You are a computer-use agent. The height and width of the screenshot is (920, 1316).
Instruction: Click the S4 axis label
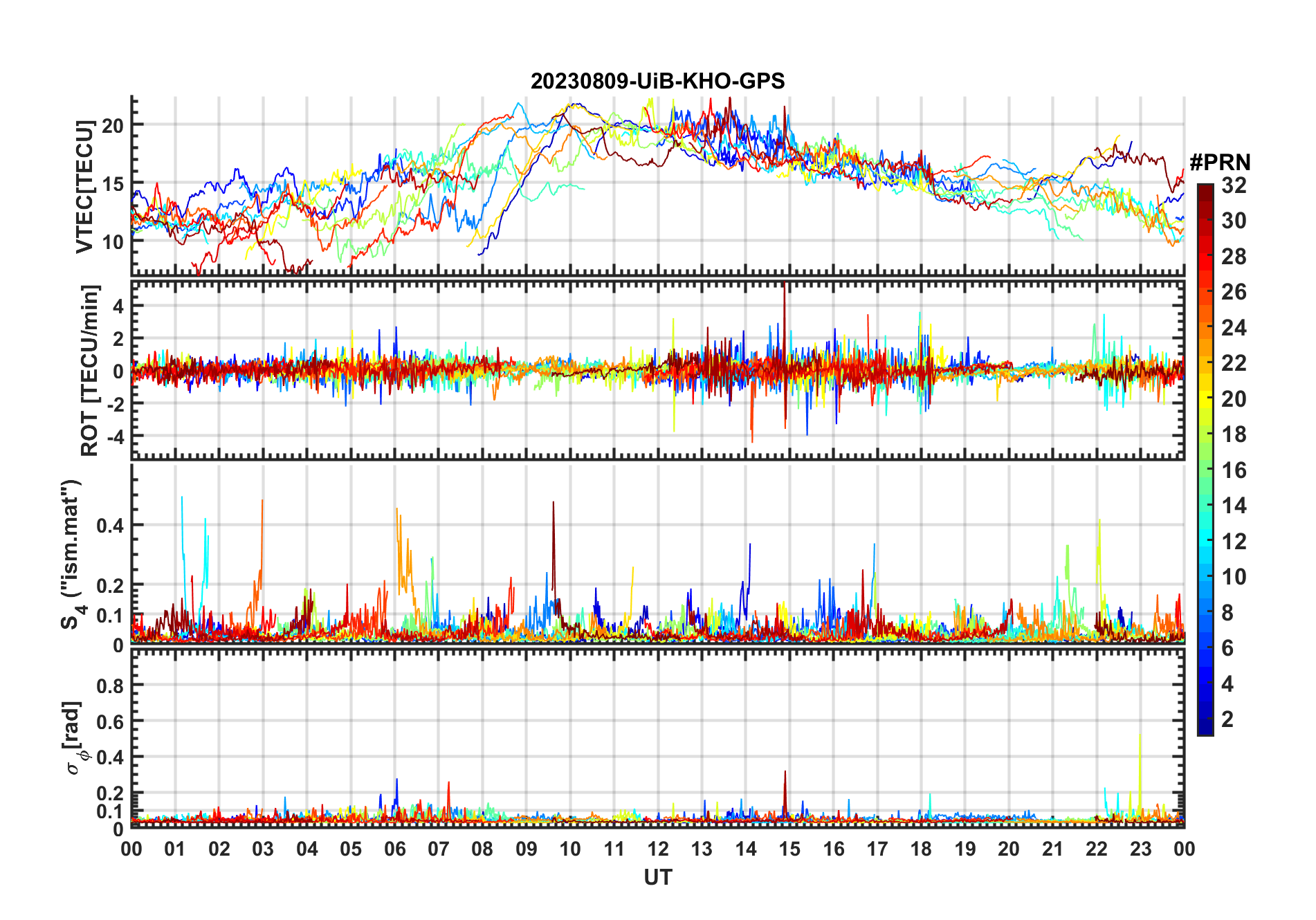click(x=71, y=554)
